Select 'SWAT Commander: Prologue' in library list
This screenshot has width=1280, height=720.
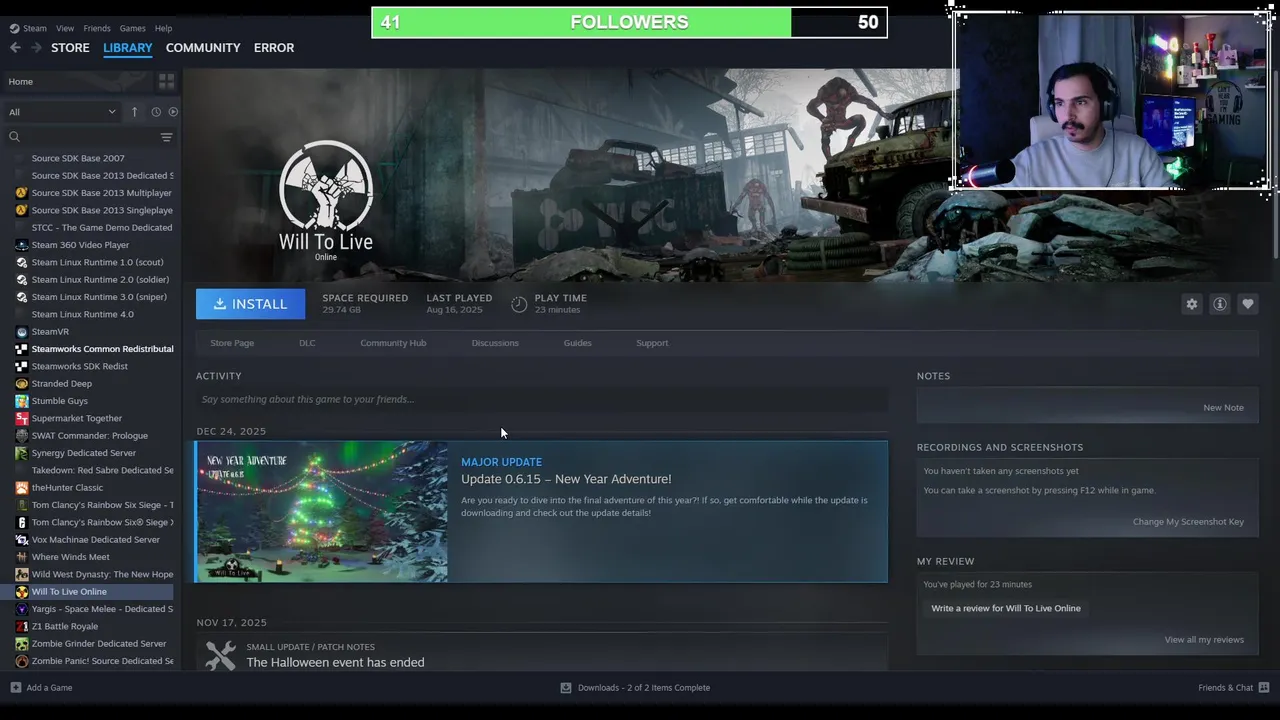click(x=89, y=436)
